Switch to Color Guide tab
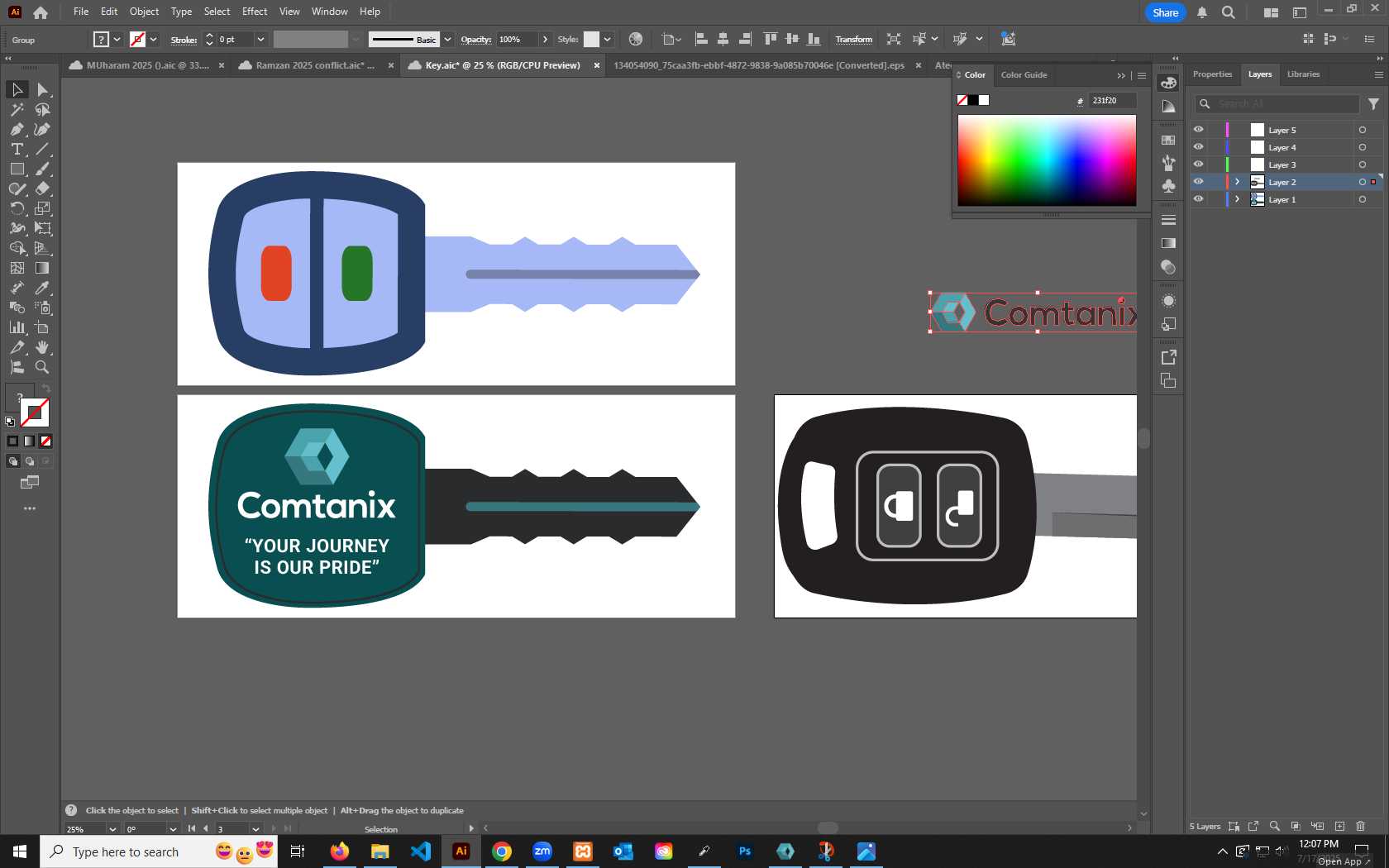Screen dimensions: 1389x868 [1024, 75]
